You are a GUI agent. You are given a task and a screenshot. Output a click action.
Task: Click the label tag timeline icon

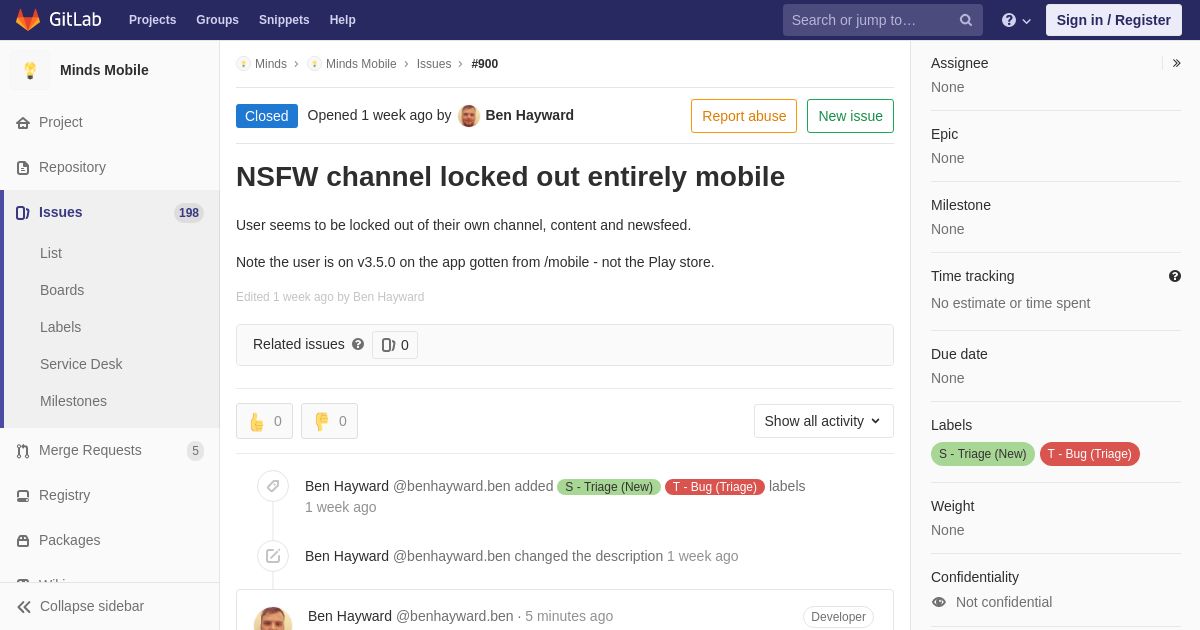pos(273,486)
